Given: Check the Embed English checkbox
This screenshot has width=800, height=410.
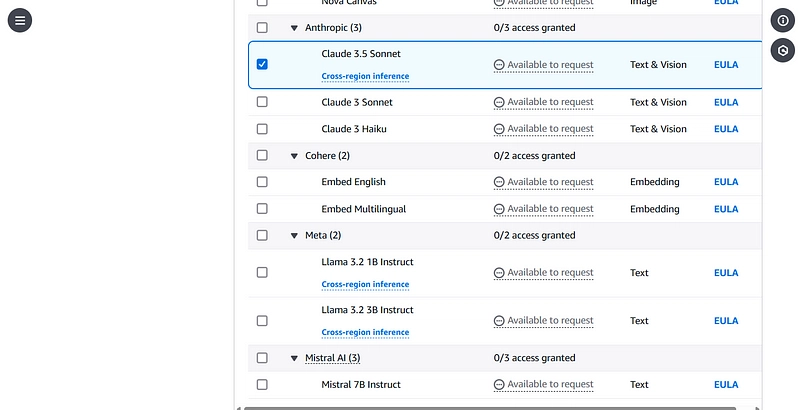Looking at the screenshot, I should point(262,182).
